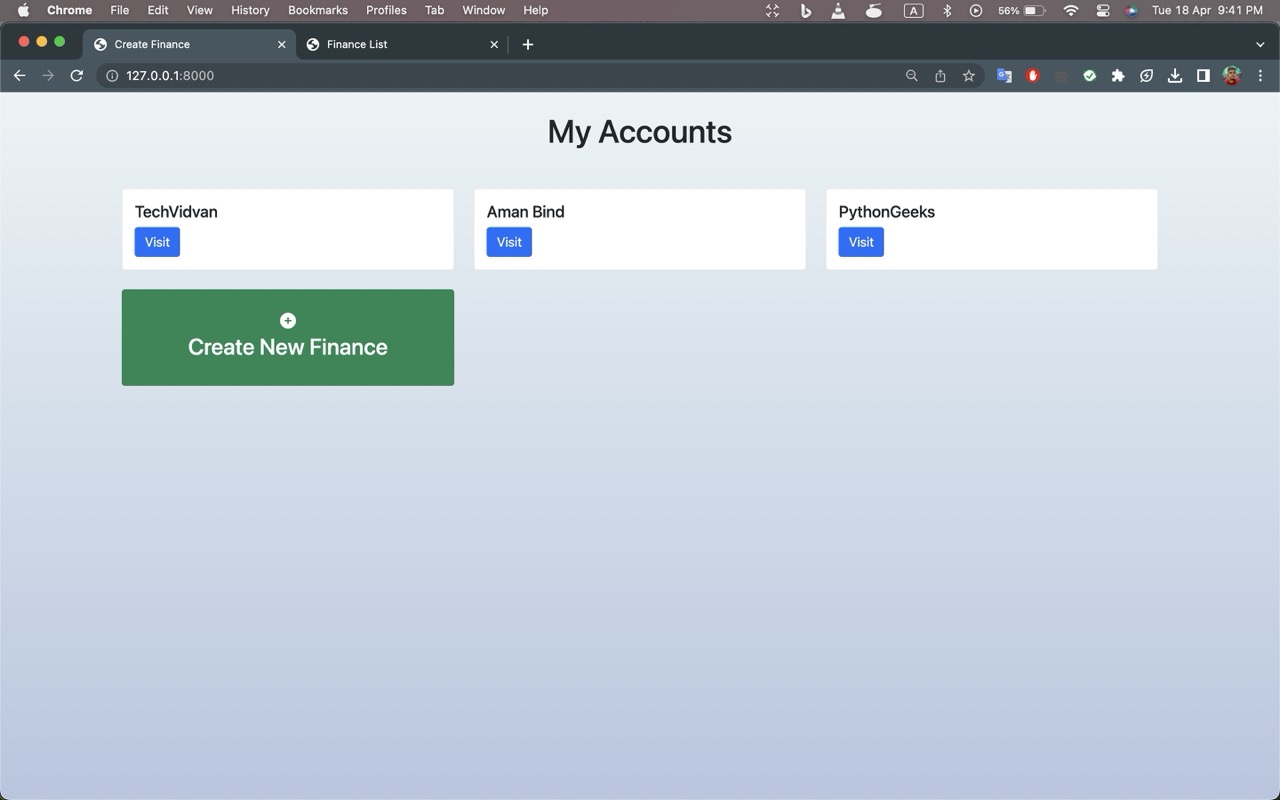Open the Bookmarks menu

[x=318, y=10]
